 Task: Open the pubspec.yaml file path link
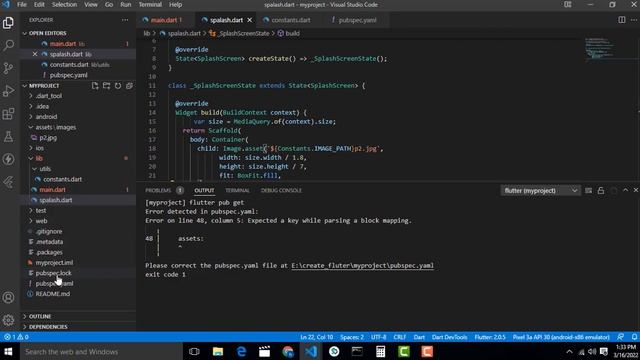(x=362, y=266)
